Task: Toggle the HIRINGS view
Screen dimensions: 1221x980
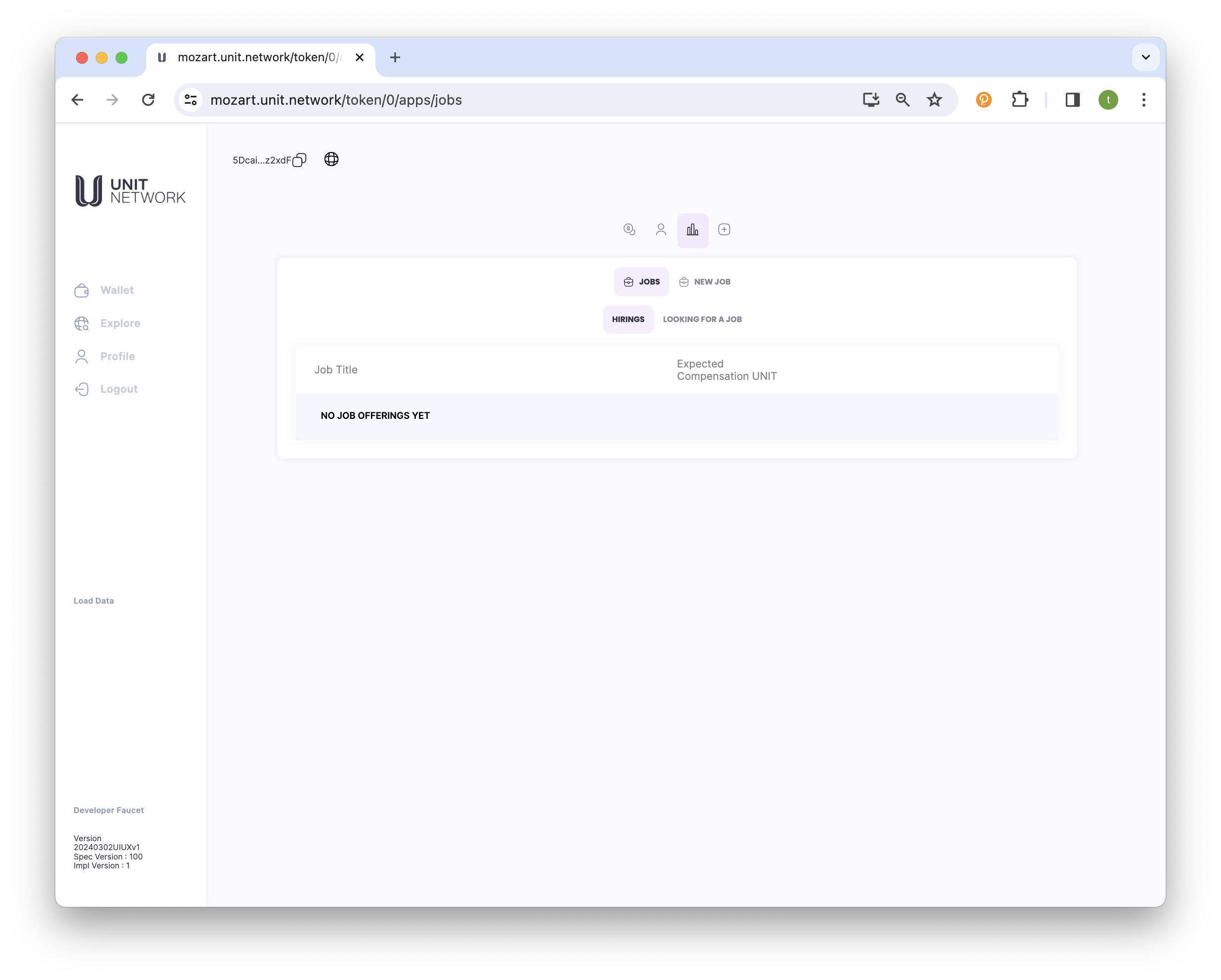Action: (628, 319)
